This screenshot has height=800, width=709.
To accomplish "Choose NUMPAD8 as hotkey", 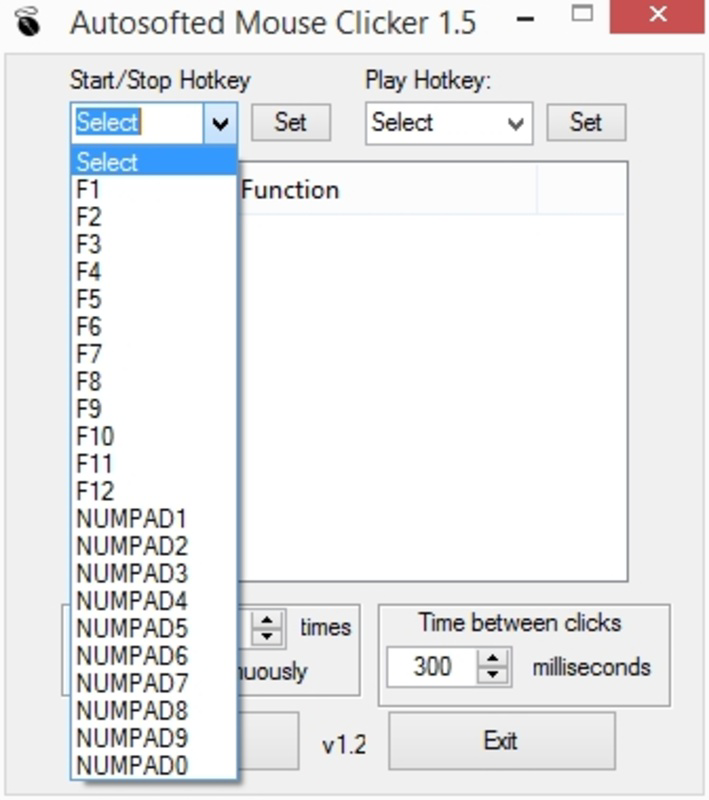I will [154, 711].
